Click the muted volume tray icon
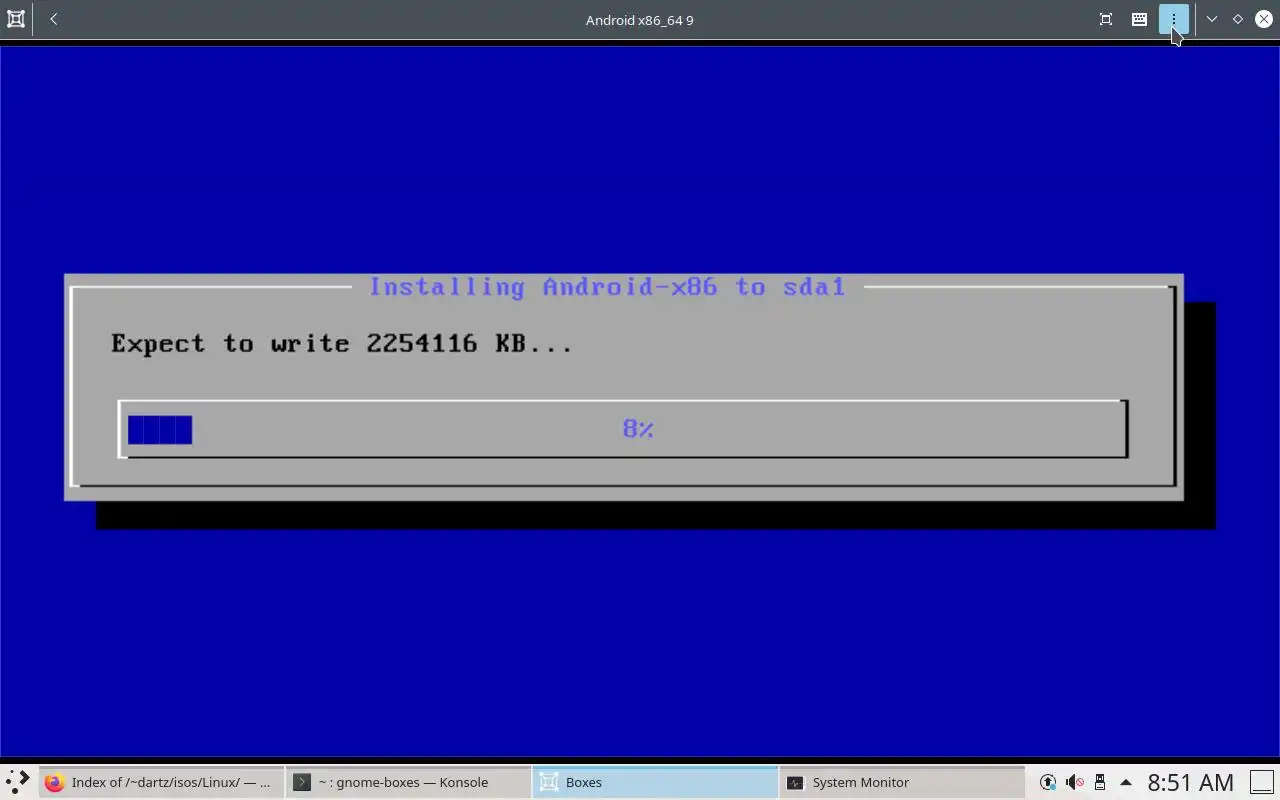Image resolution: width=1280 pixels, height=800 pixels. tap(1074, 782)
